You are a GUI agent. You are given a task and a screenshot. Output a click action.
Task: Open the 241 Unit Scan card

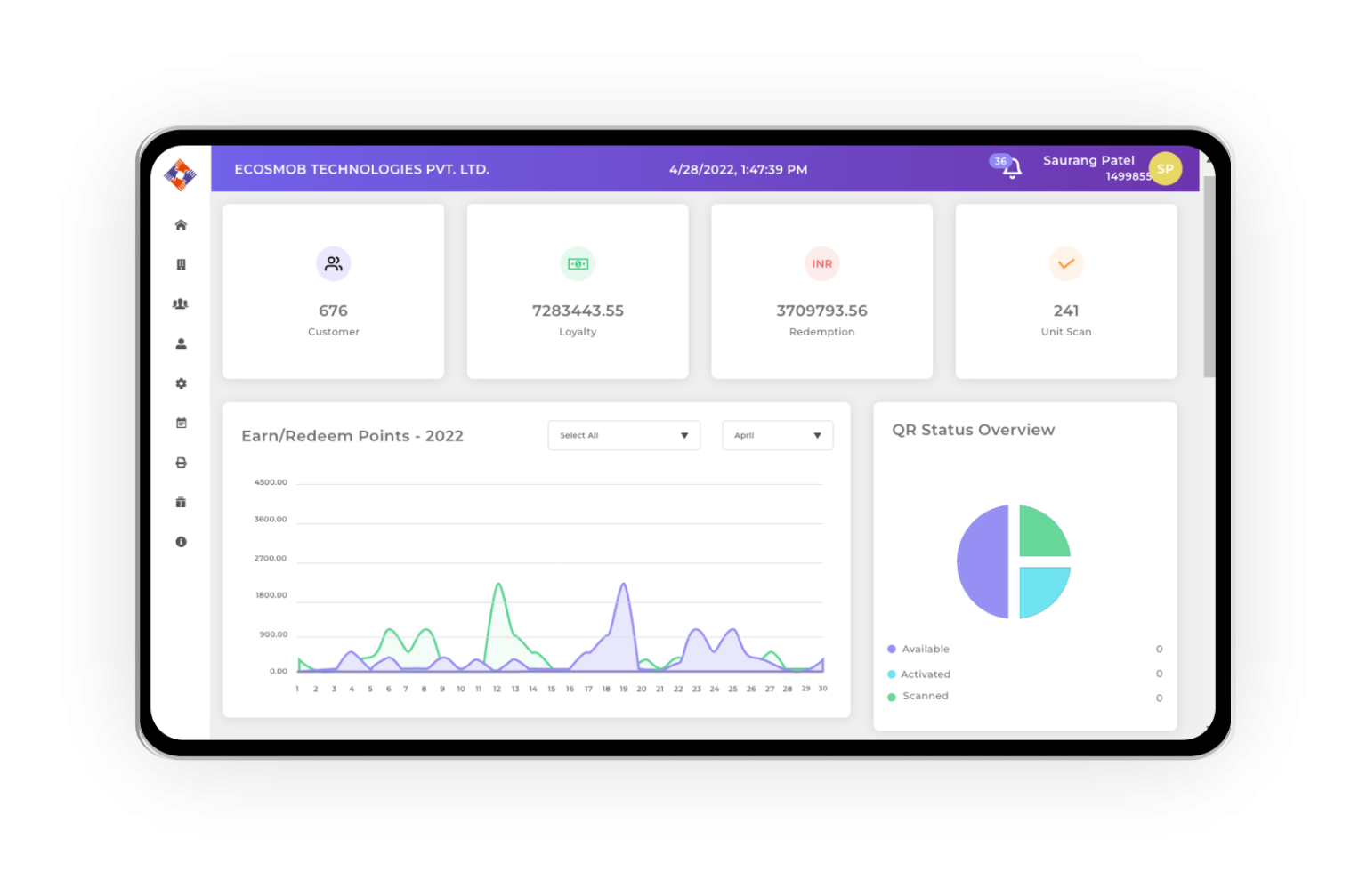tap(1065, 291)
